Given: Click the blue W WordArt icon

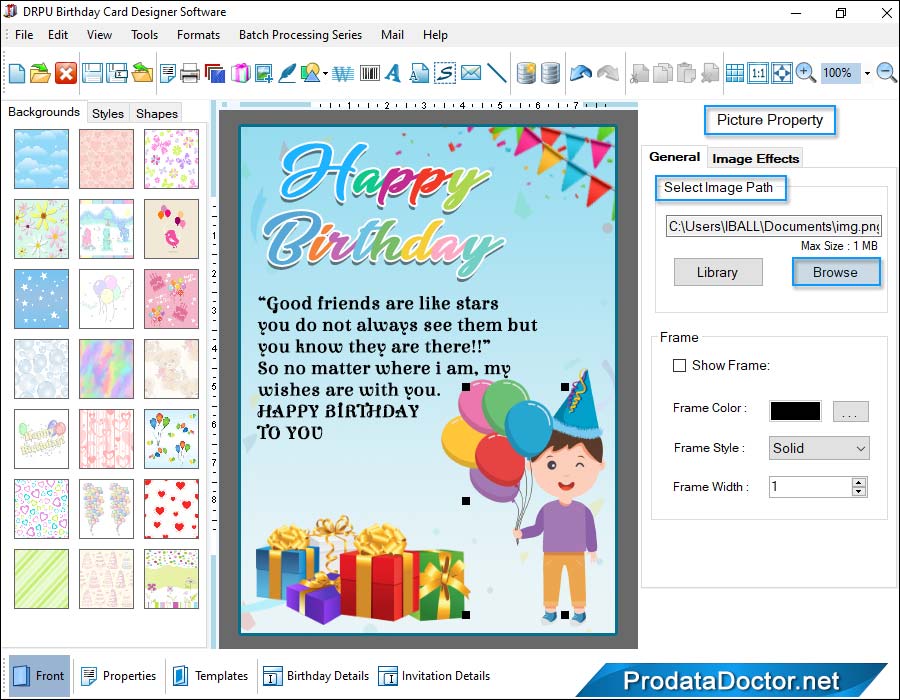Looking at the screenshot, I should [x=343, y=73].
